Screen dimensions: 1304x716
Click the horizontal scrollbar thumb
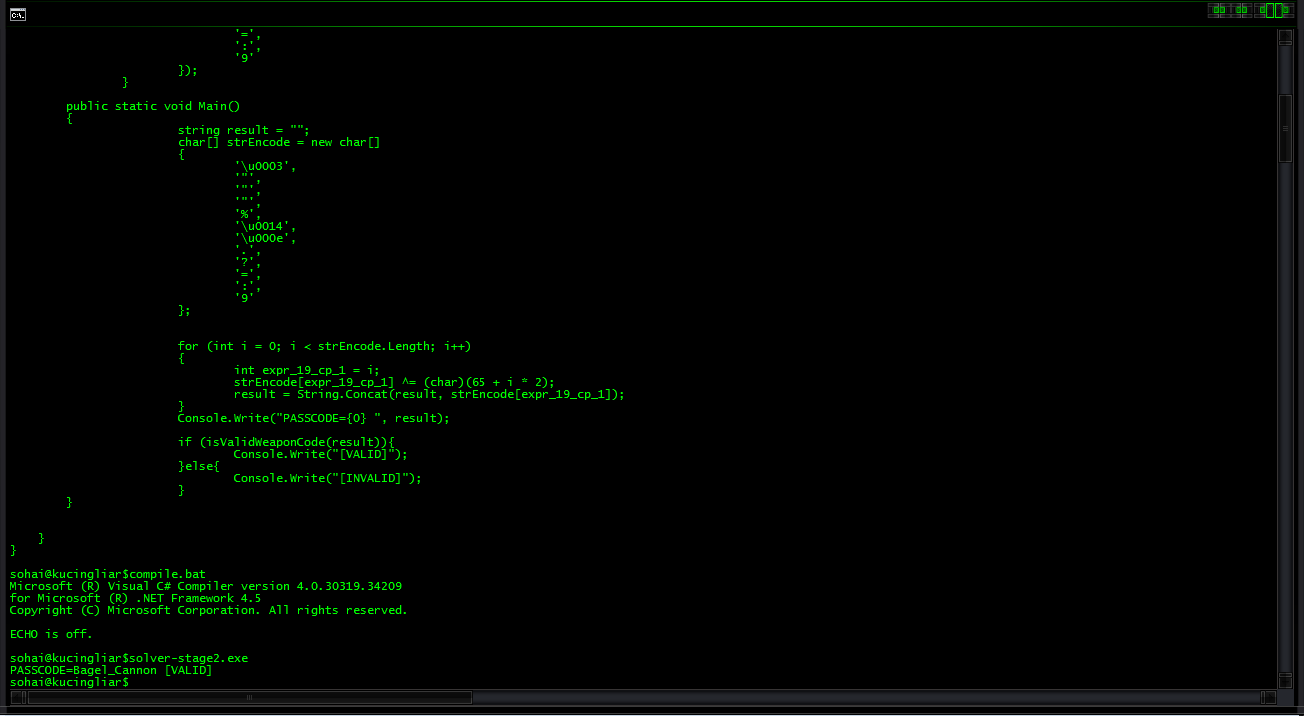(249, 697)
